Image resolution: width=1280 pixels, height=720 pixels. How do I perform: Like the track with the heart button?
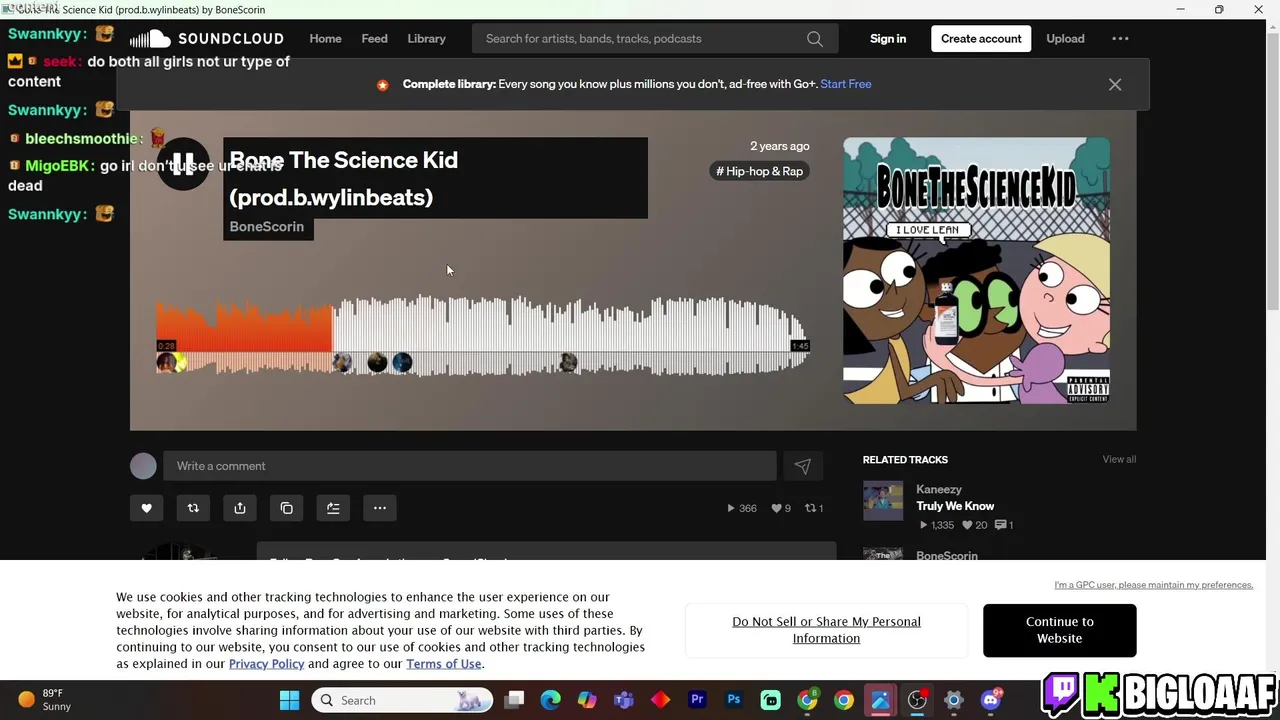pyautogui.click(x=146, y=508)
